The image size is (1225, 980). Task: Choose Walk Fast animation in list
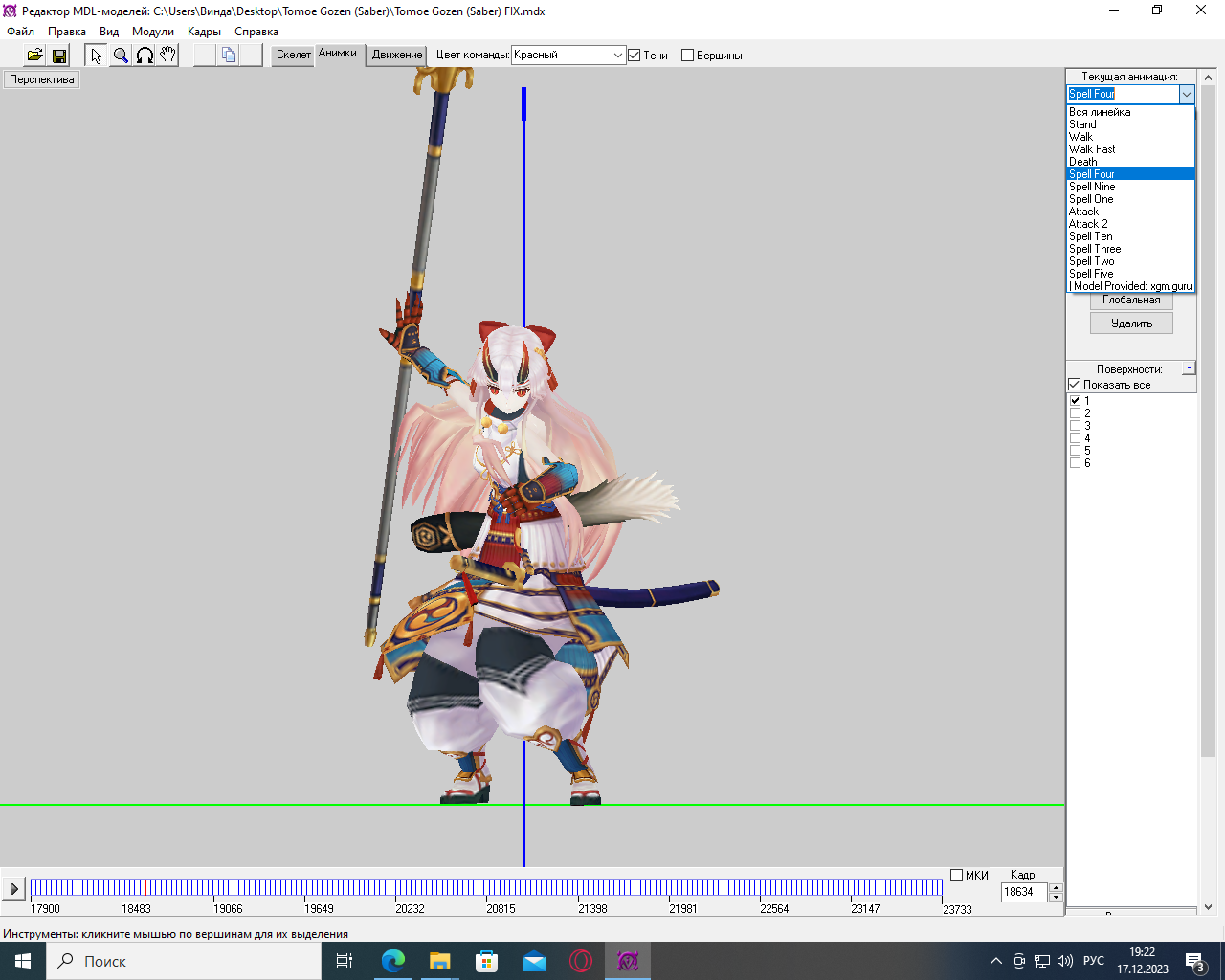[x=1131, y=149]
